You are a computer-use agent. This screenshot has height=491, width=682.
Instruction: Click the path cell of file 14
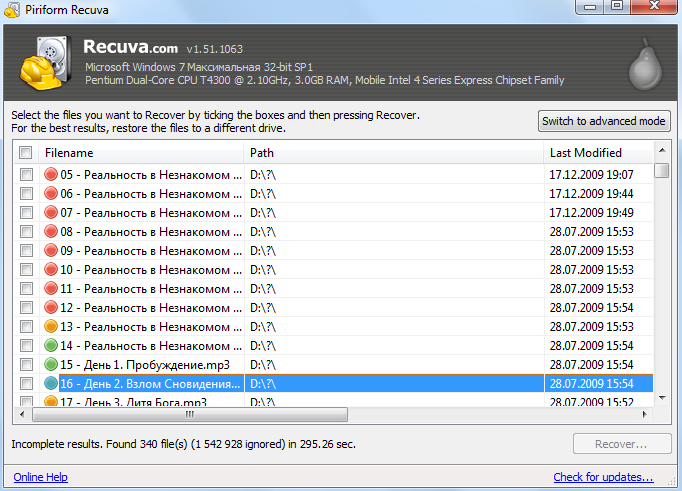[x=394, y=345]
